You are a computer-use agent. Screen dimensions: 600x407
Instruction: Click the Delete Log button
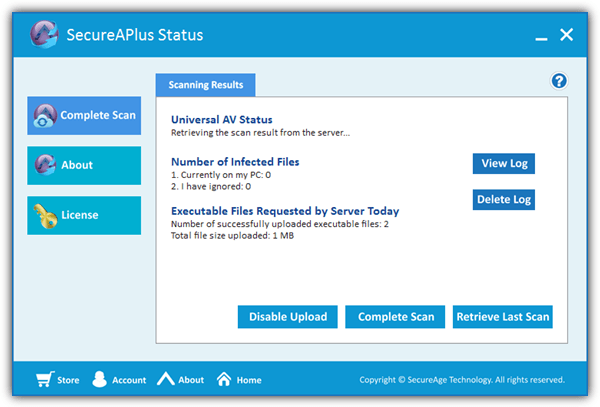point(504,200)
